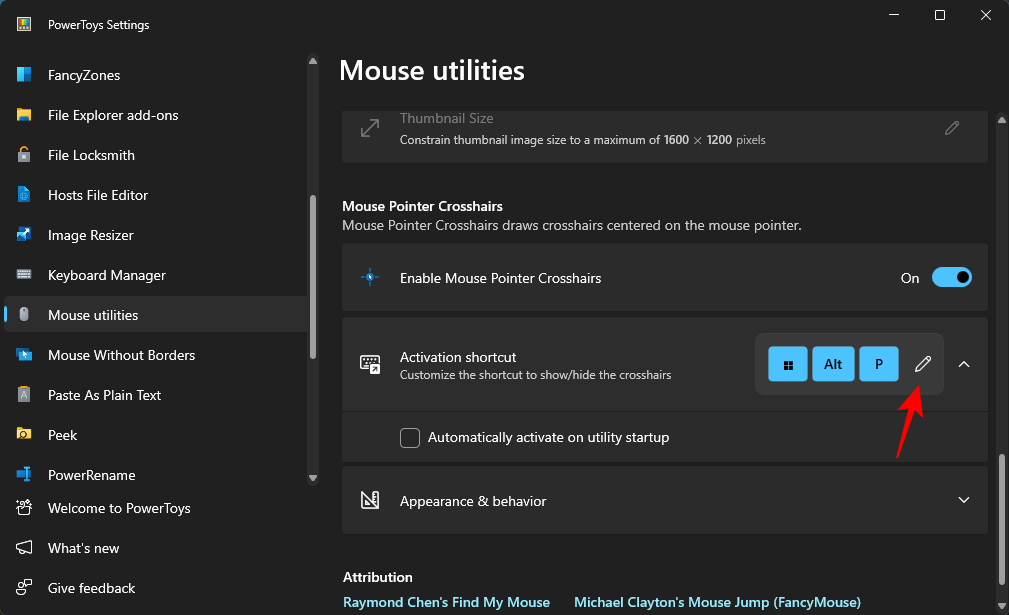This screenshot has width=1009, height=615.
Task: Expand the Appearance & behavior section
Action: (964, 500)
